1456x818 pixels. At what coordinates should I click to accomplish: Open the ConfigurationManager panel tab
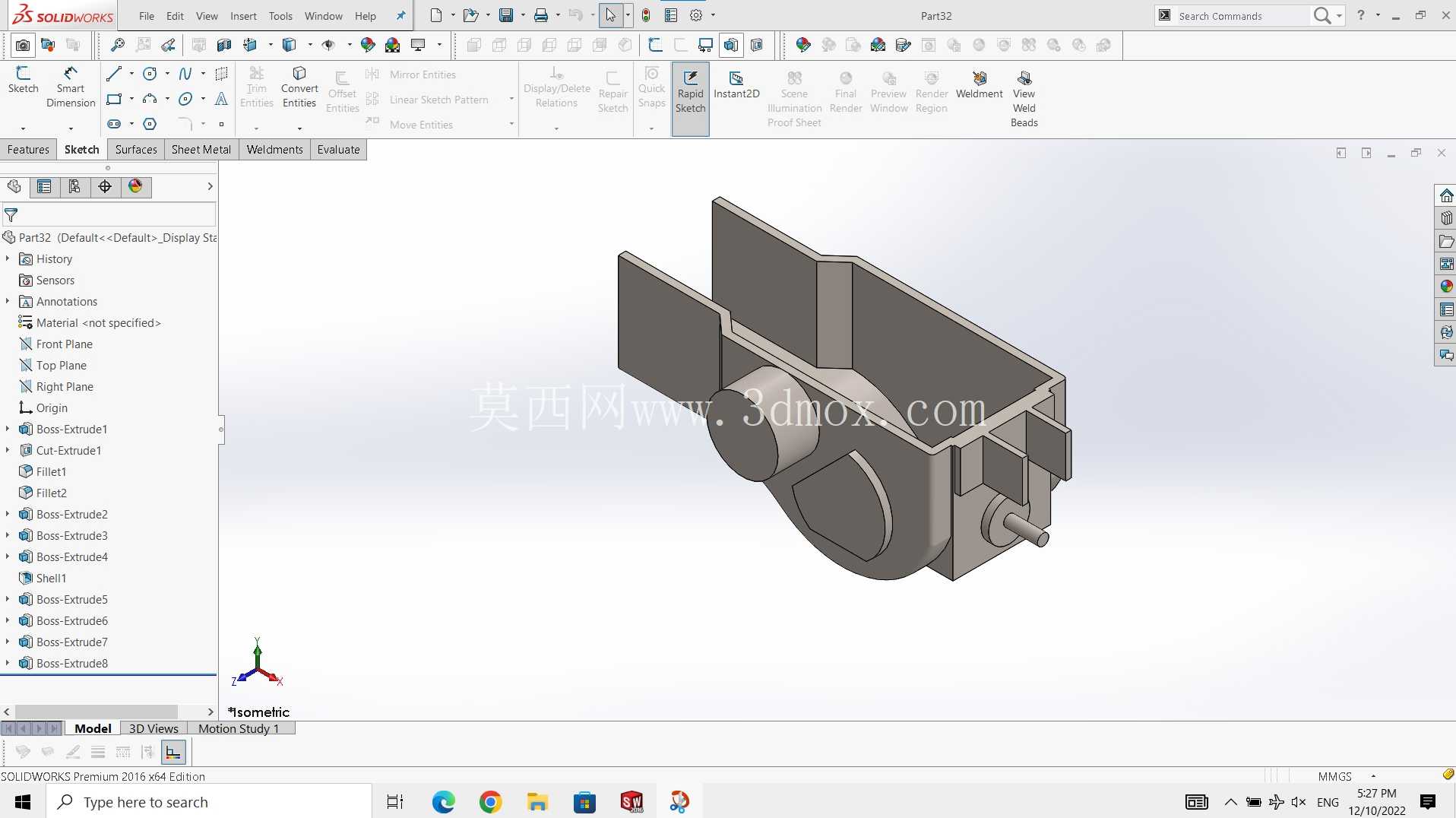coord(74,186)
